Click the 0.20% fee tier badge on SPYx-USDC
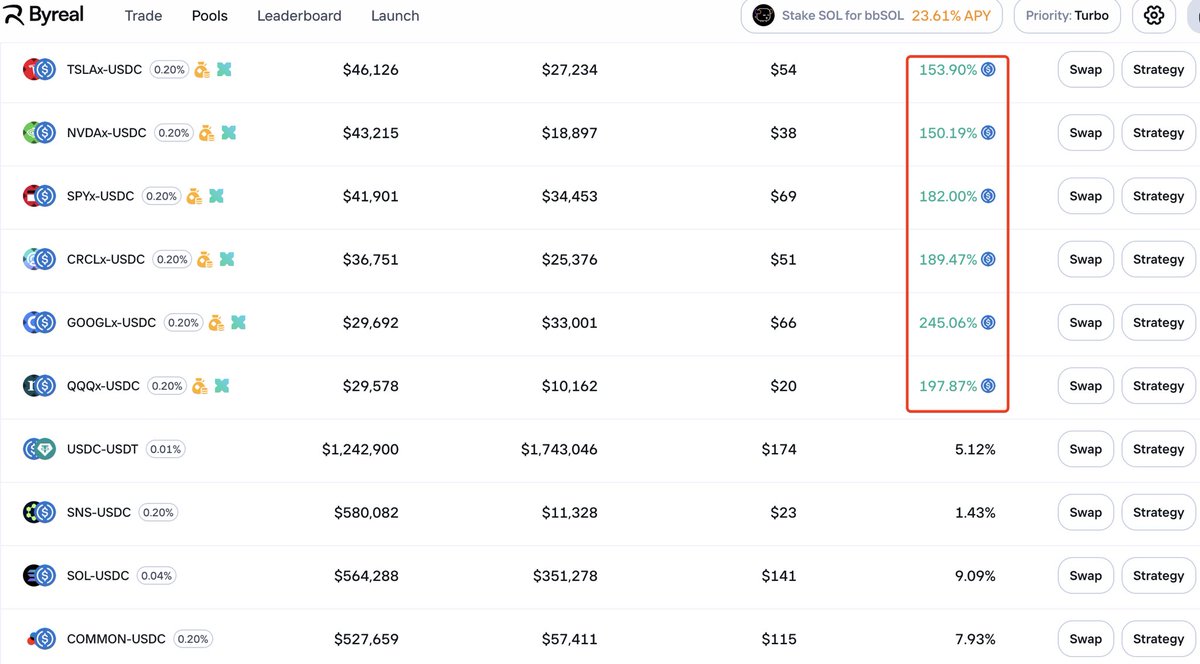The height and width of the screenshot is (664, 1200). pos(161,197)
